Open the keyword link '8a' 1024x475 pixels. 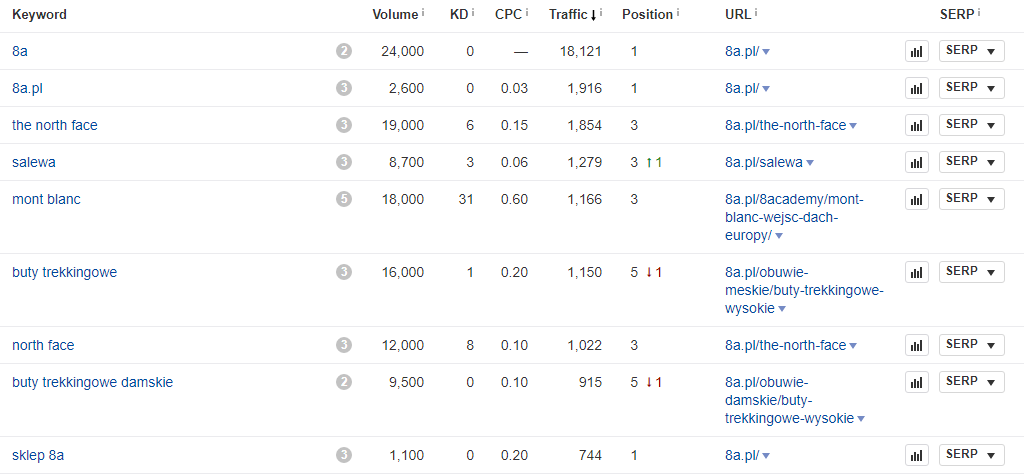[20, 51]
